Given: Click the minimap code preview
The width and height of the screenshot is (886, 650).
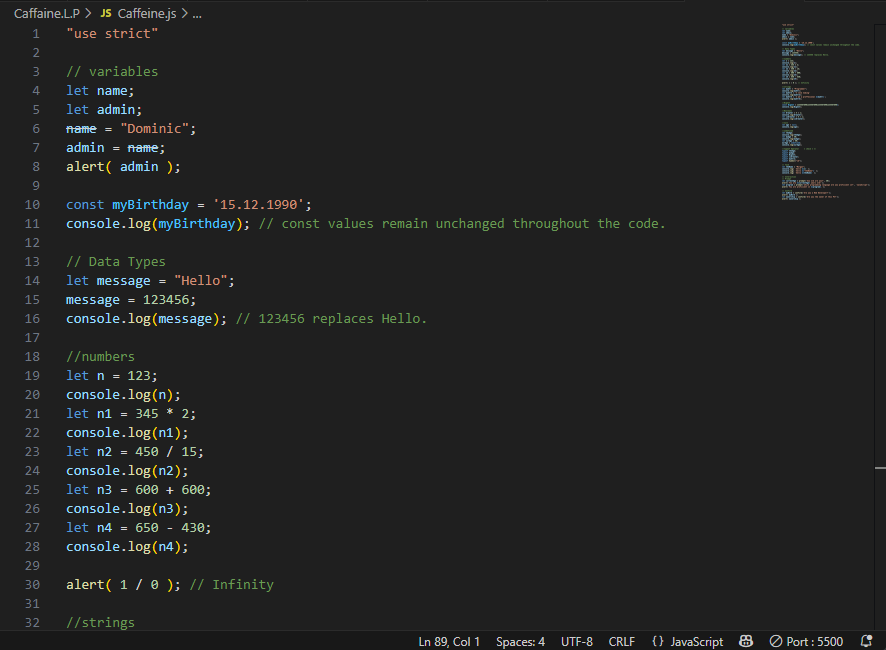Looking at the screenshot, I should click(x=820, y=110).
